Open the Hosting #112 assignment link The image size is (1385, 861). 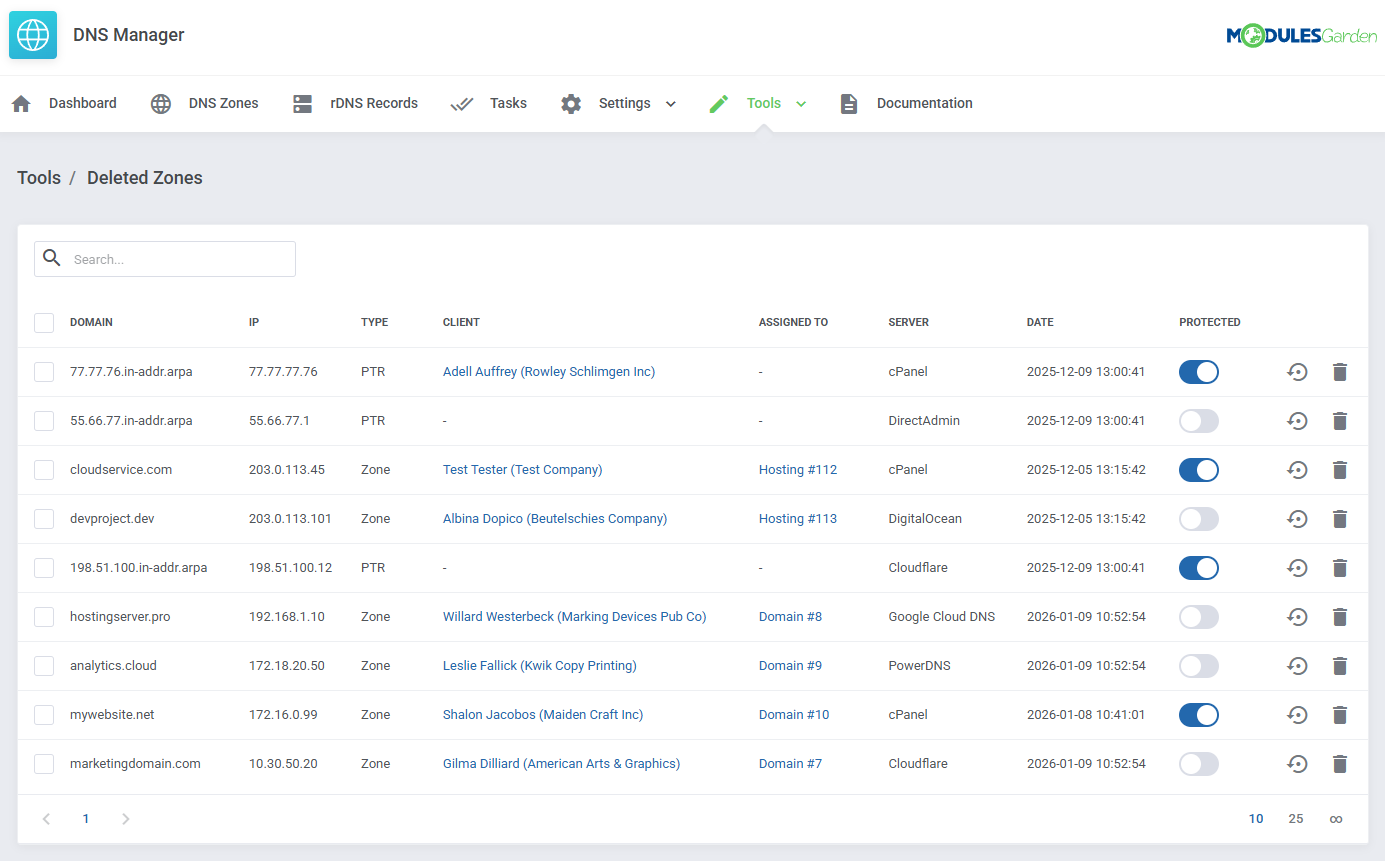click(797, 469)
